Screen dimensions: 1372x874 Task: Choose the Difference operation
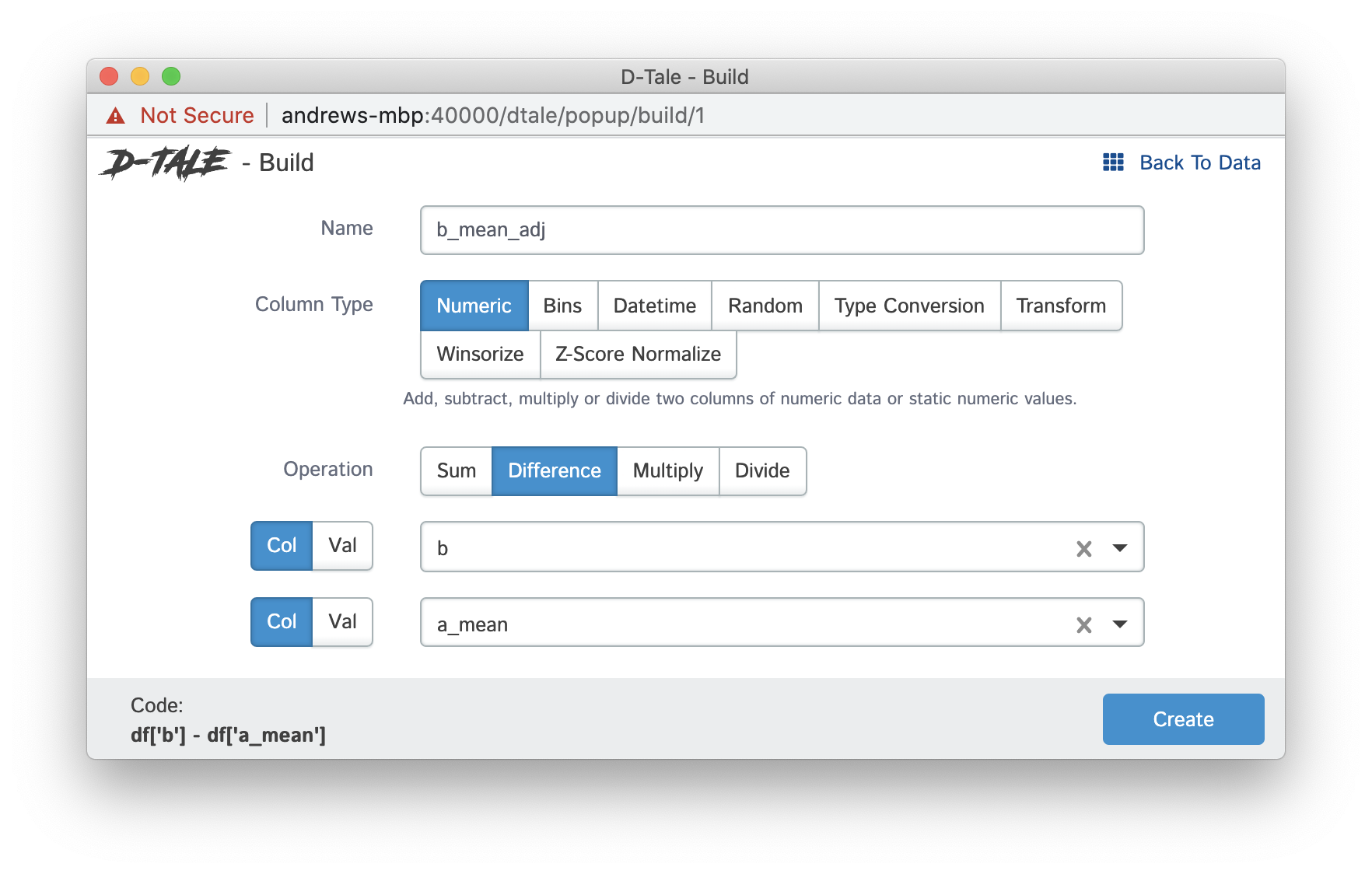pos(555,471)
